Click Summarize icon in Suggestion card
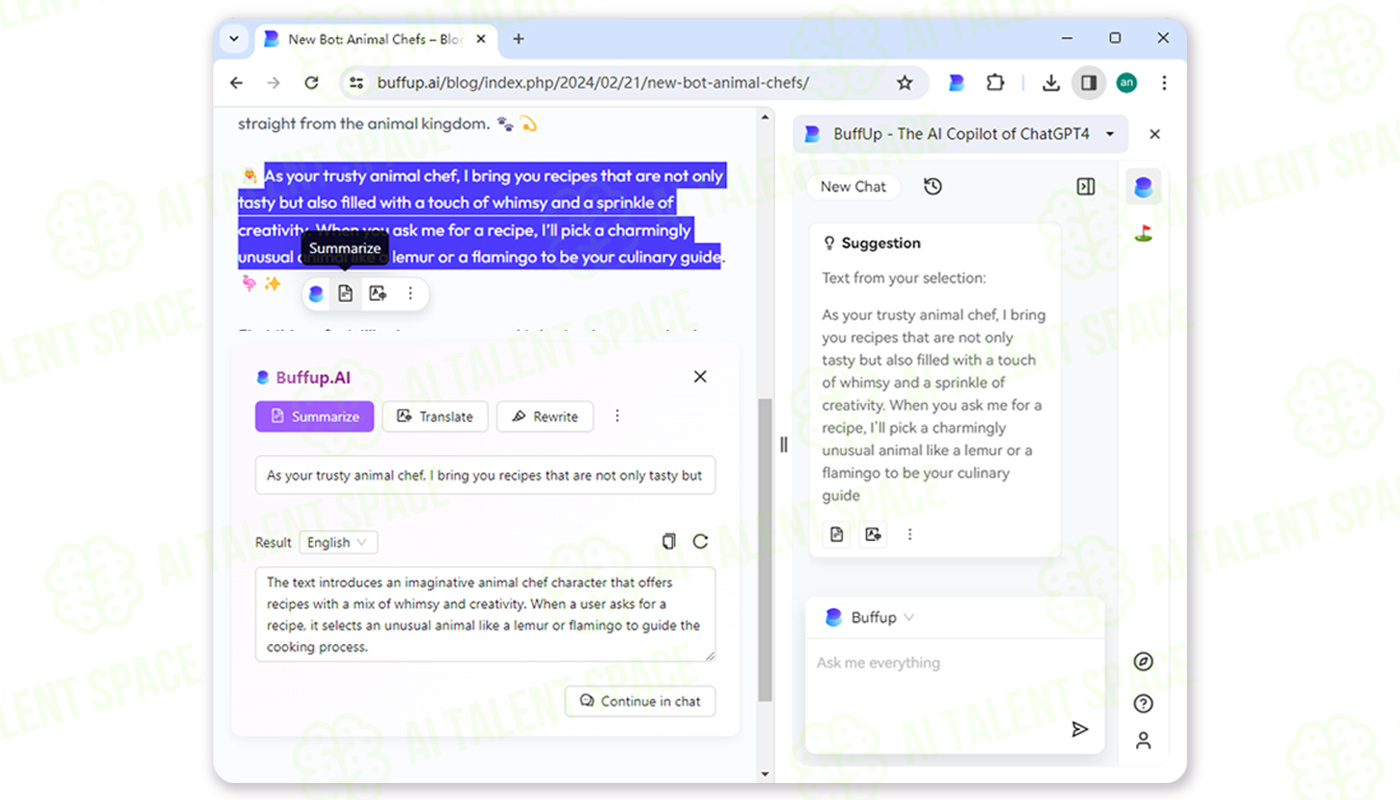Image resolution: width=1400 pixels, height=800 pixels. (837, 535)
